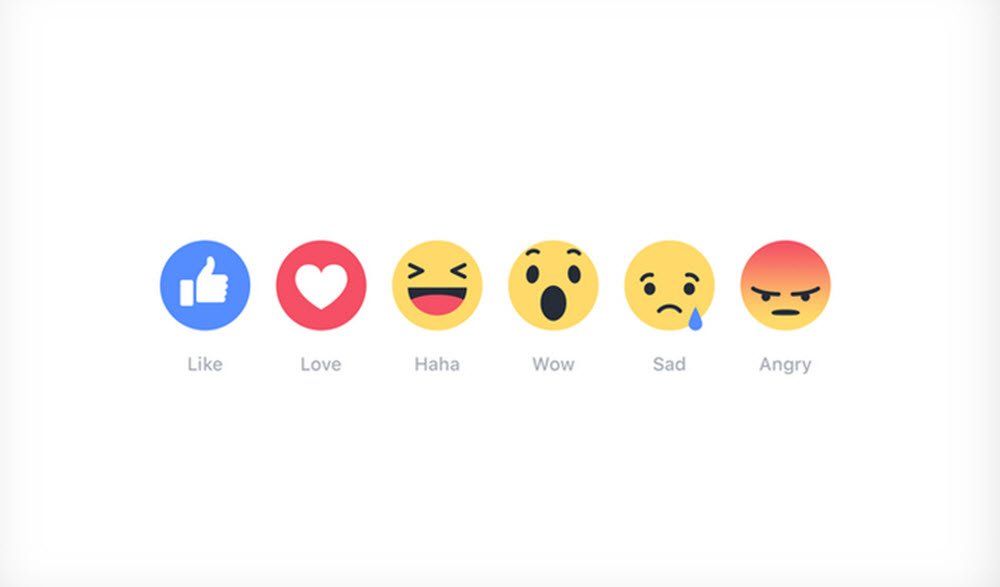Click the "Love" text label
The image size is (1000, 587).
321,364
